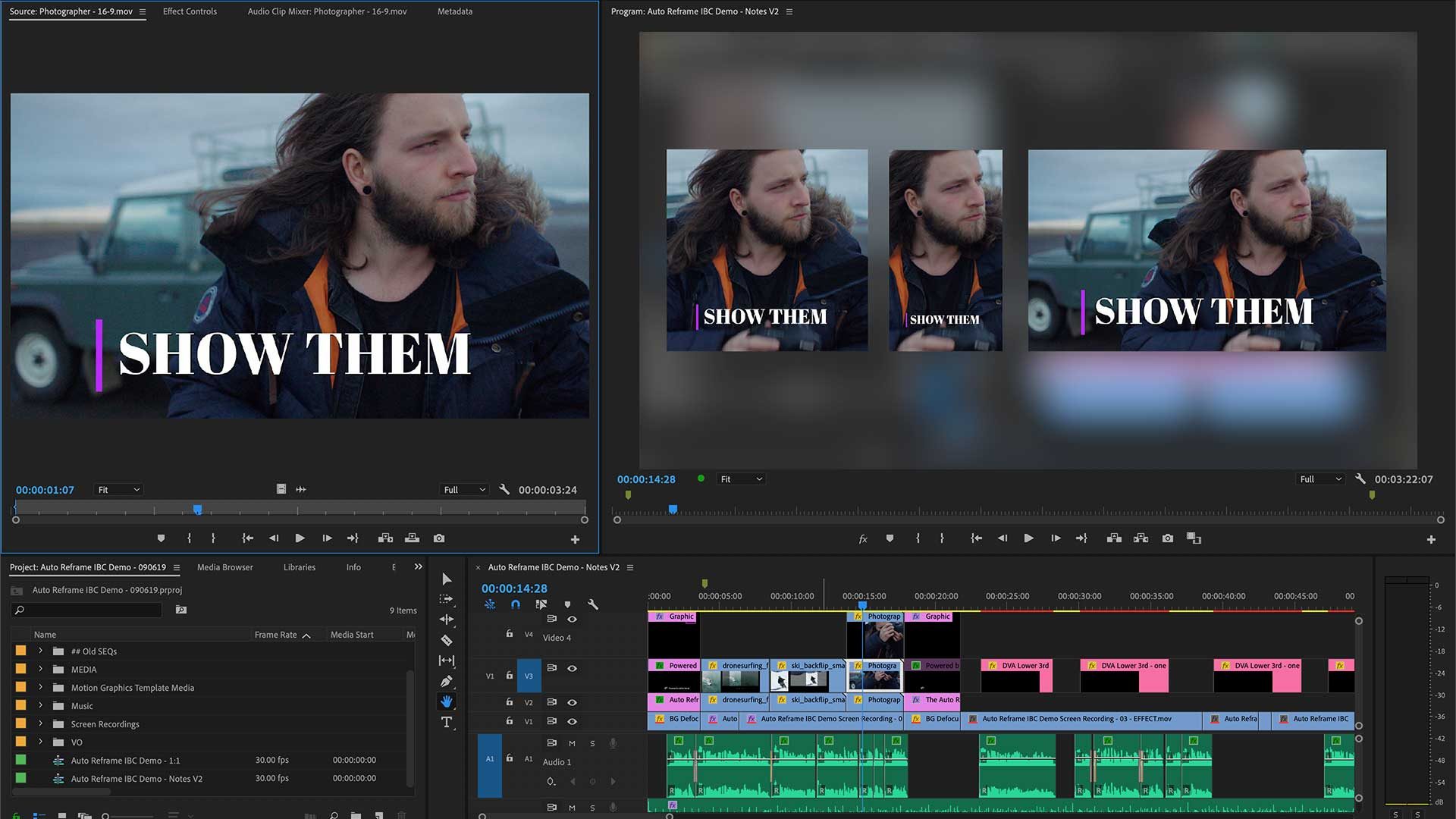Open Source monitor zoom level Fit dropdown

pyautogui.click(x=119, y=490)
